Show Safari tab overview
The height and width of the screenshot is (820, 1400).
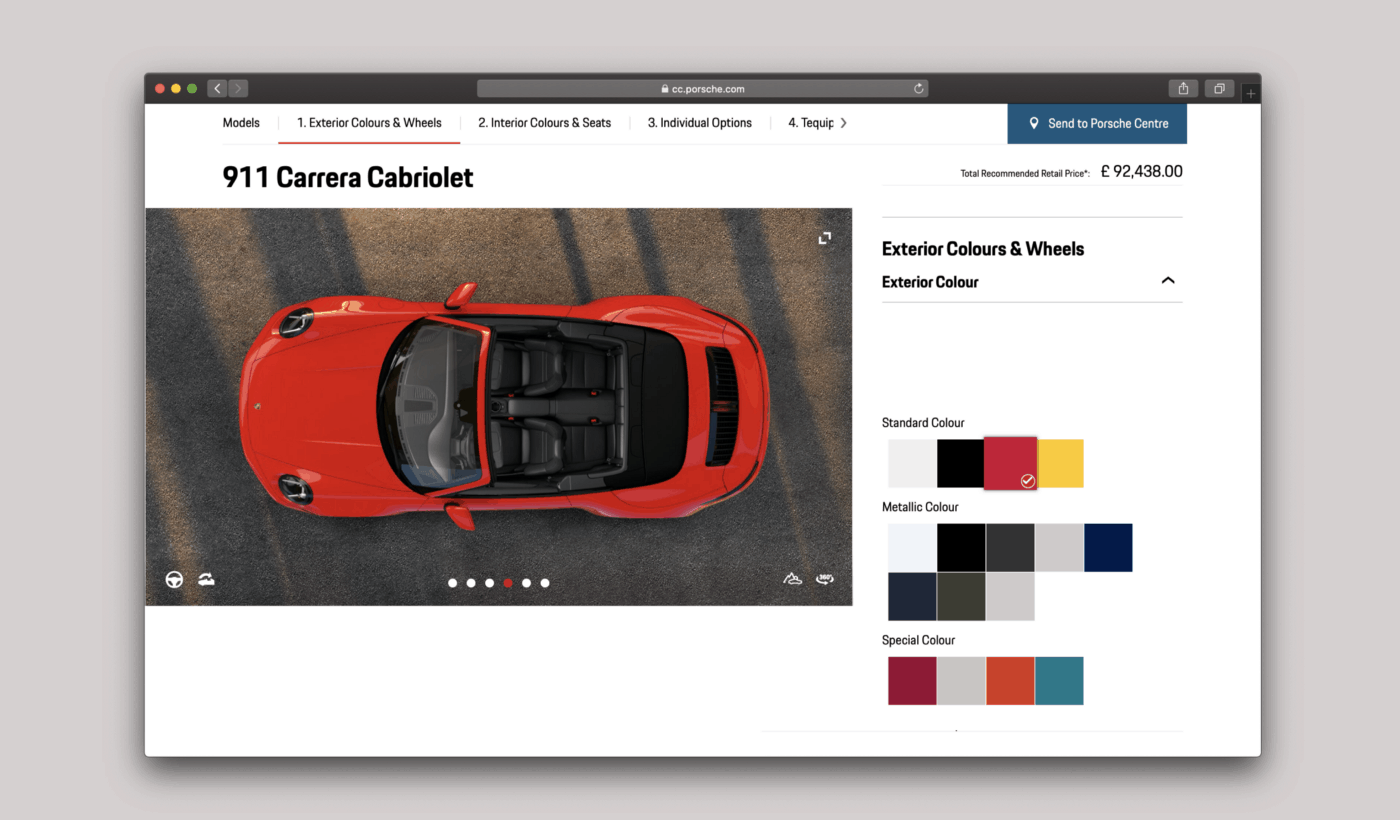click(x=1219, y=89)
